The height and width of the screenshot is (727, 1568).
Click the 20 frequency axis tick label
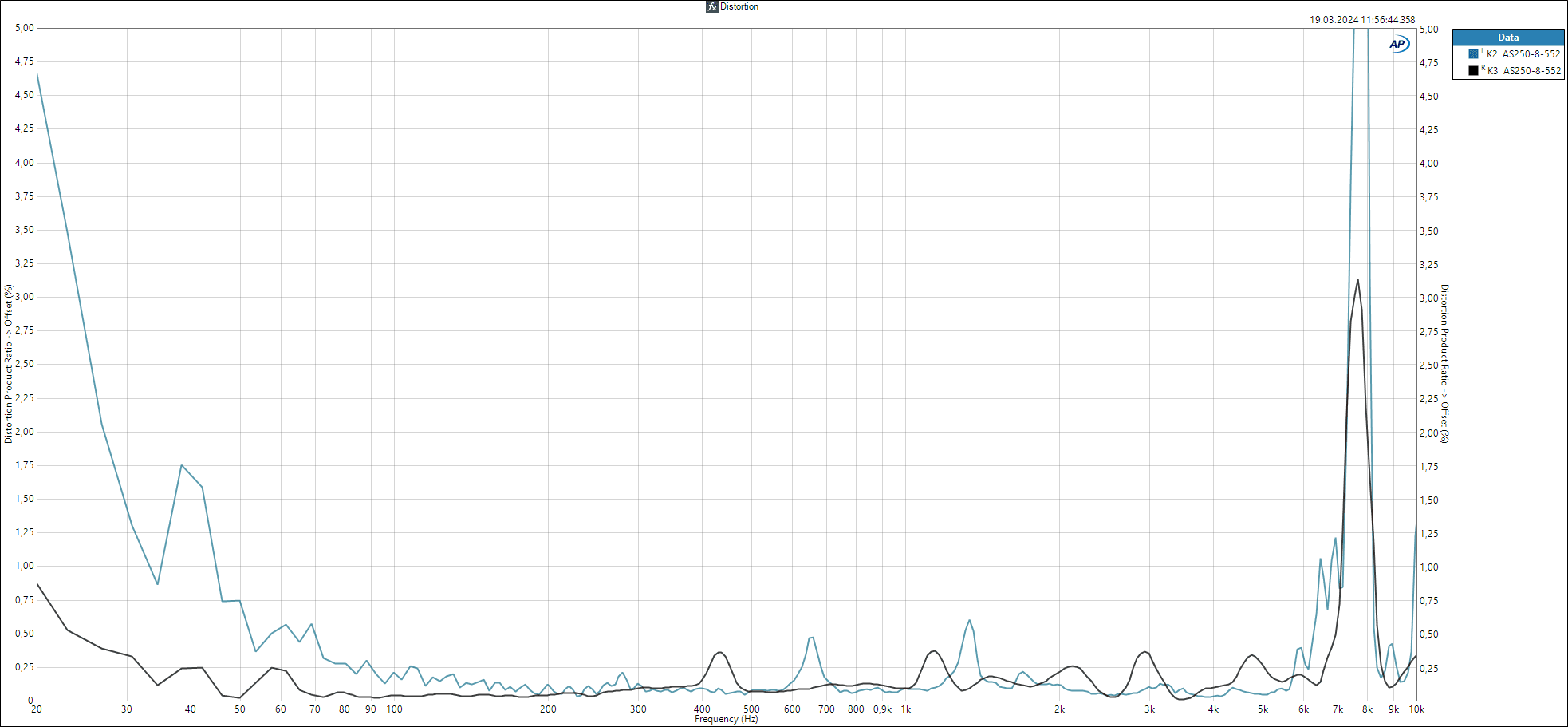pyautogui.click(x=37, y=709)
